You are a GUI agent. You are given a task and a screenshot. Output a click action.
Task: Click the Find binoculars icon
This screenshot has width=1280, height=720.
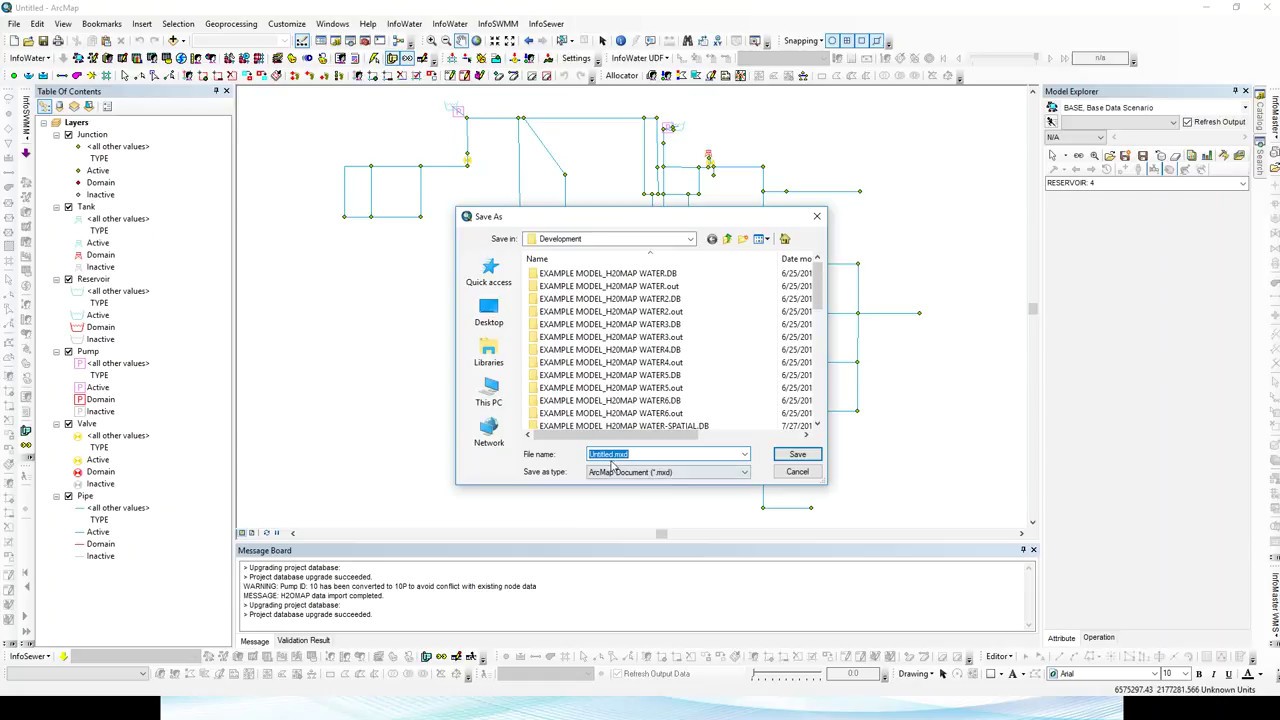[687, 41]
